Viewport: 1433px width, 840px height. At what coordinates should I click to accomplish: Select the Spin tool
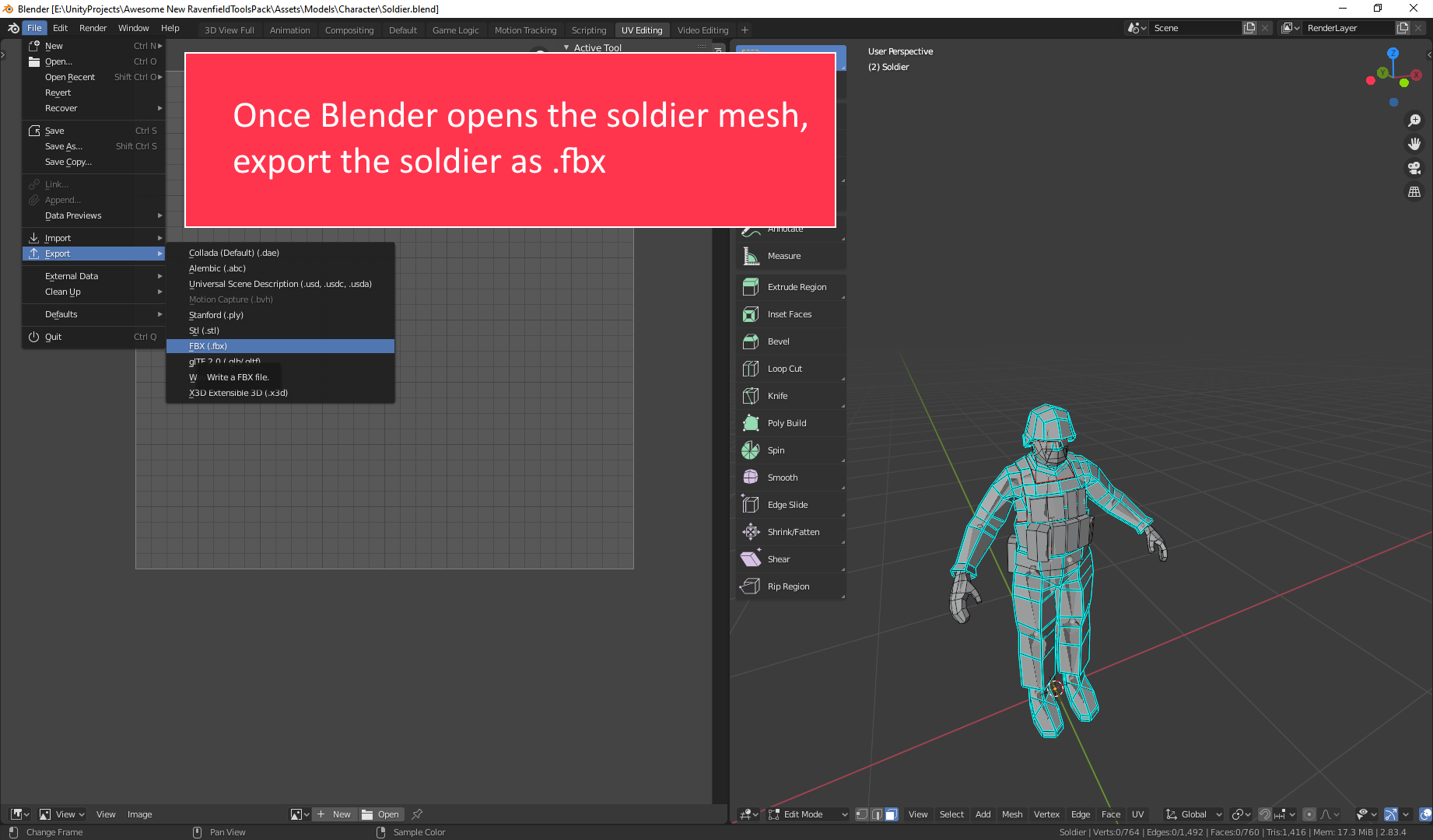coord(790,450)
